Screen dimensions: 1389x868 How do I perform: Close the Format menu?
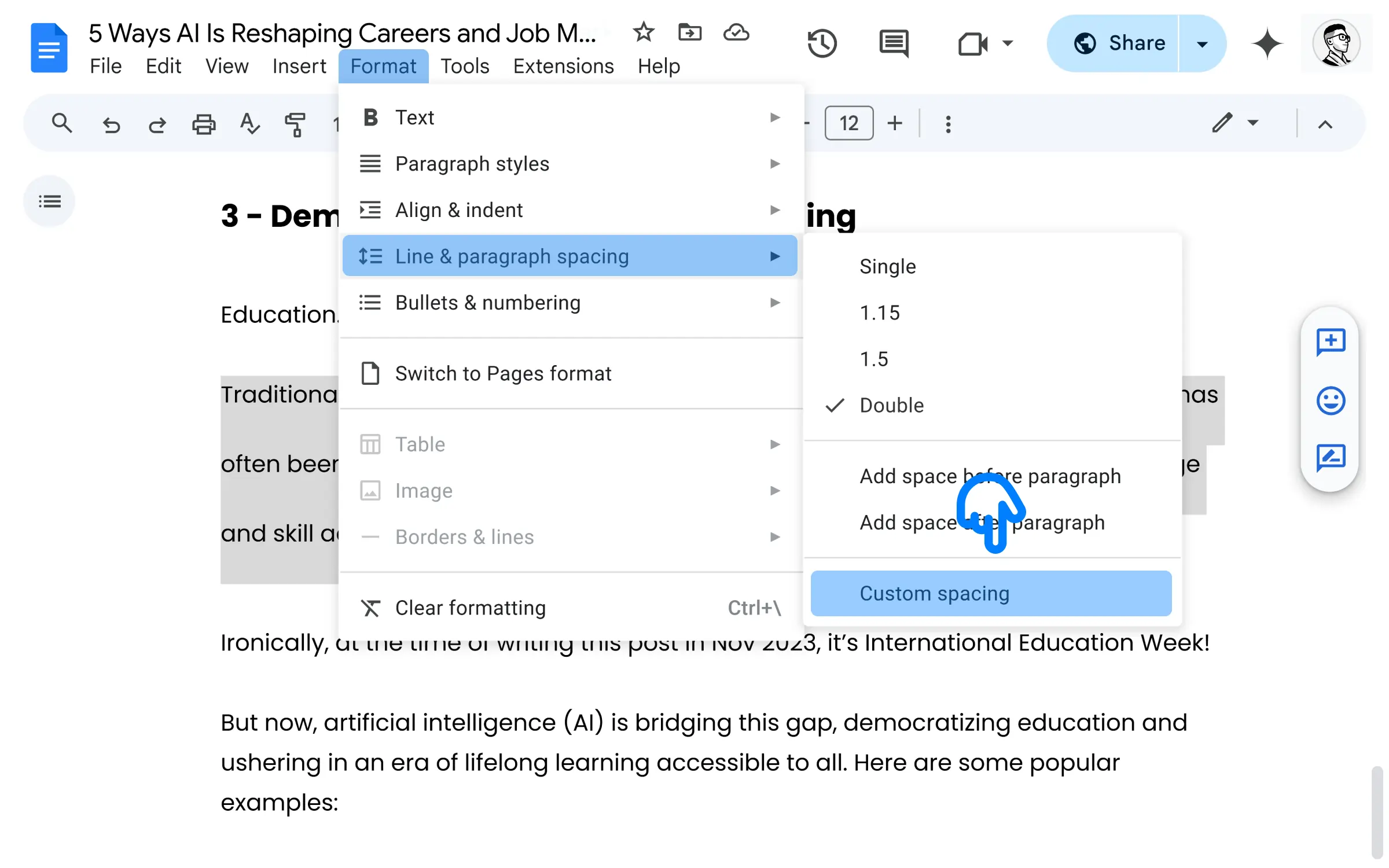[383, 66]
